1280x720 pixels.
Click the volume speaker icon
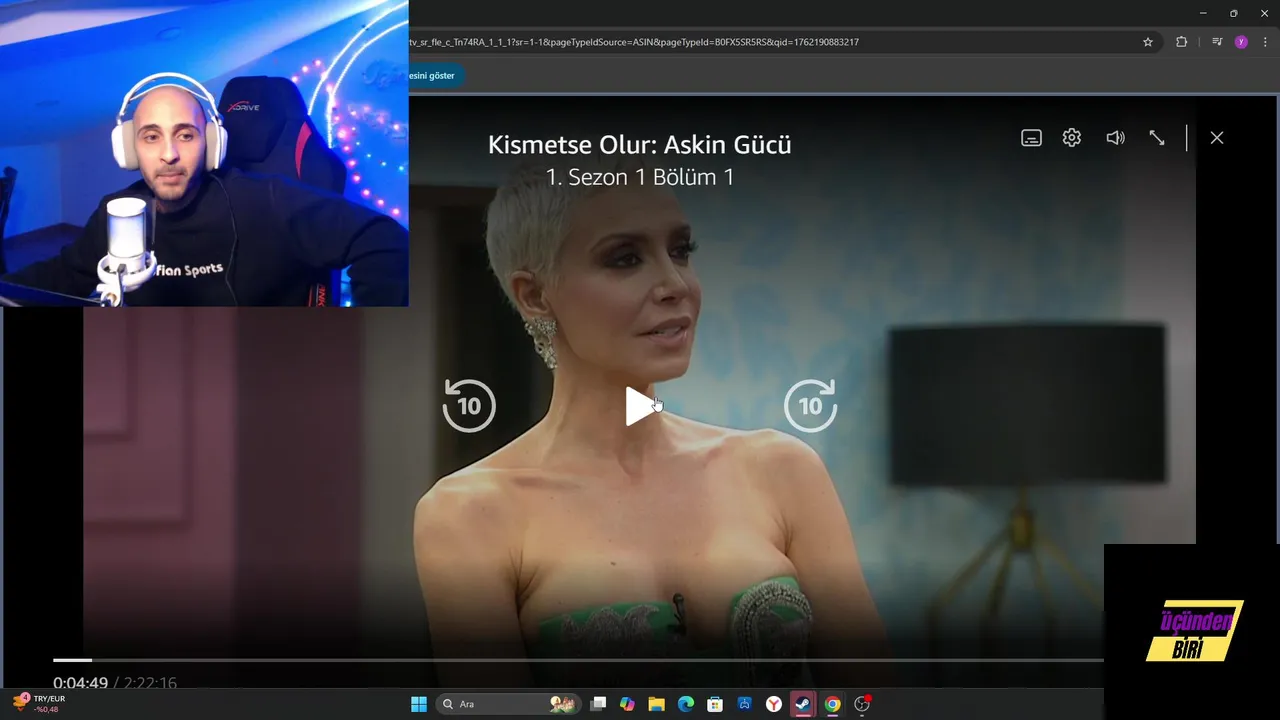(x=1115, y=138)
